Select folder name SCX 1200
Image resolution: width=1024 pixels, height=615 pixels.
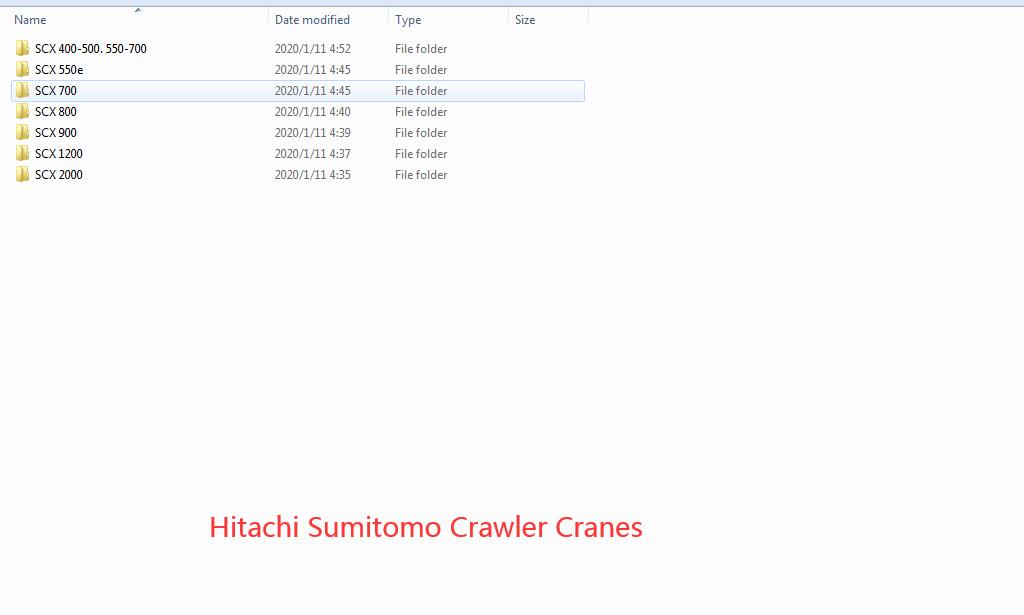pos(59,153)
